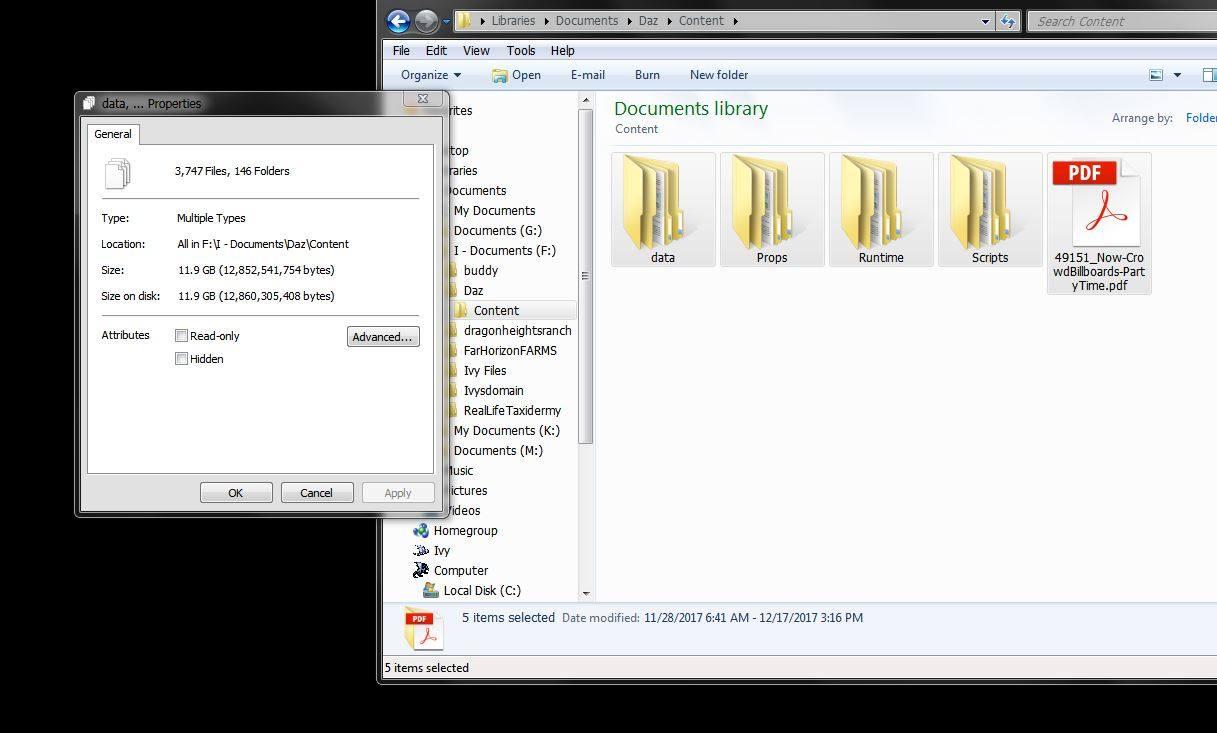The height and width of the screenshot is (733, 1217).
Task: Open the Edit menu
Action: 436,50
